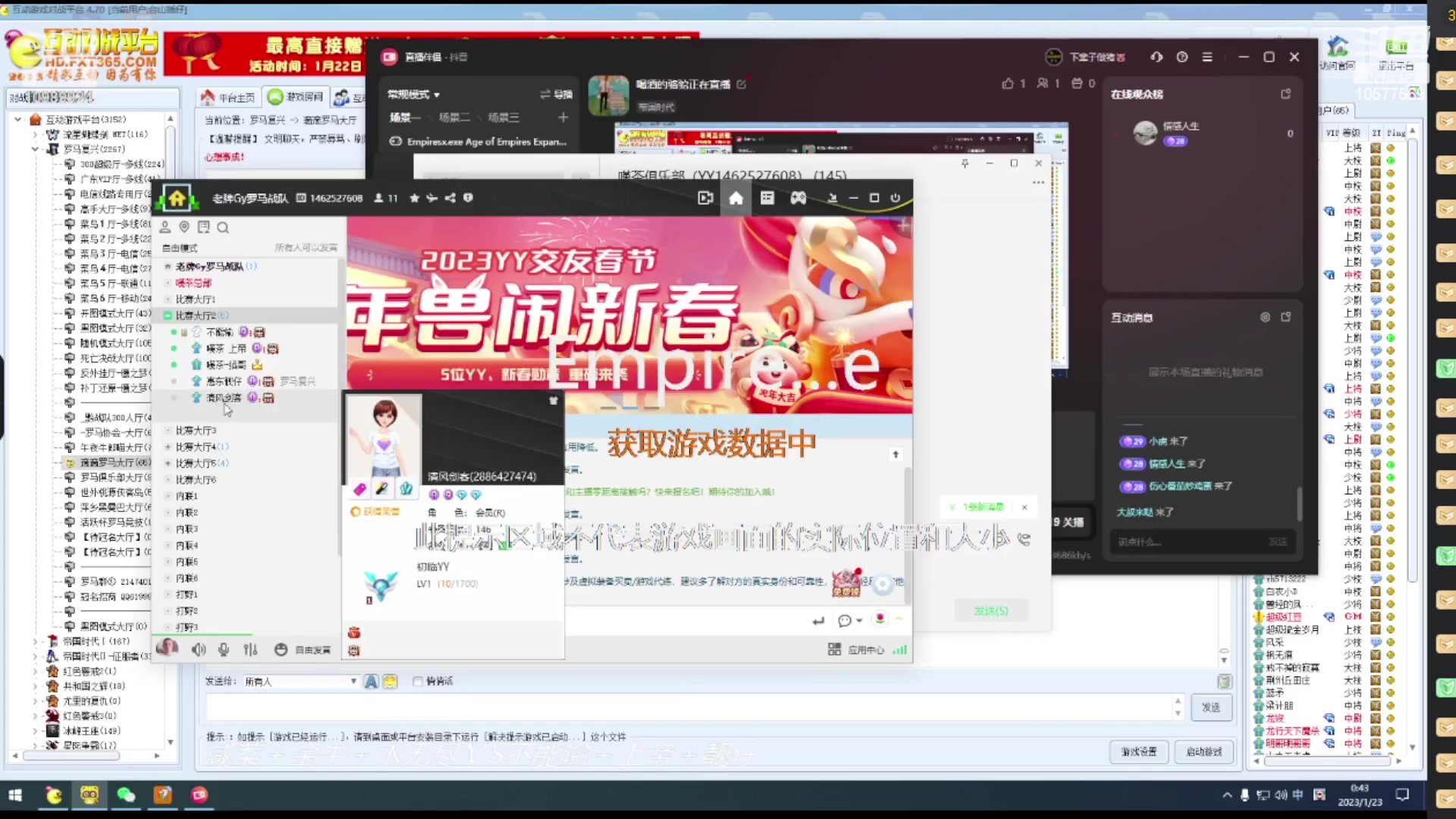Open the audio mixer sliders icon

point(250,649)
